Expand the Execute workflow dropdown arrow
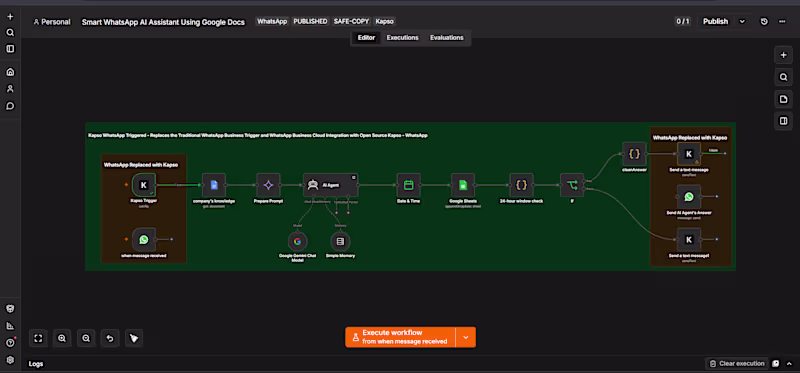The height and width of the screenshot is (373, 800). (x=465, y=337)
